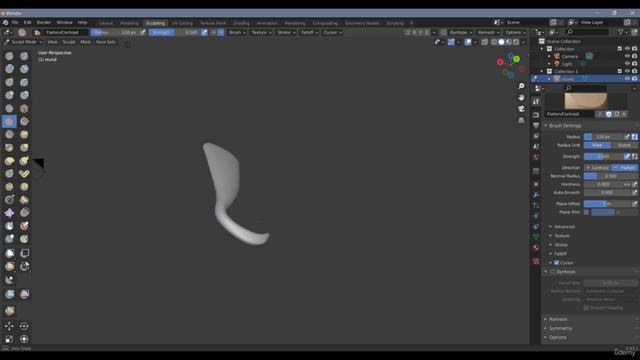Select the Clay brush tool

click(9, 69)
